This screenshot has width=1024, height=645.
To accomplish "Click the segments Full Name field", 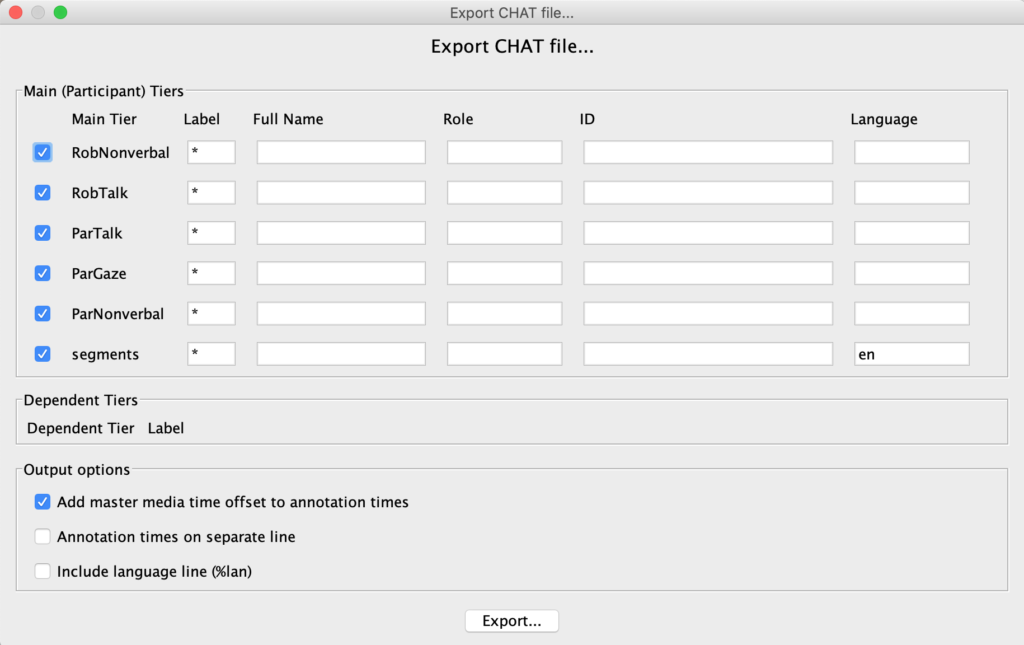I will (341, 354).
